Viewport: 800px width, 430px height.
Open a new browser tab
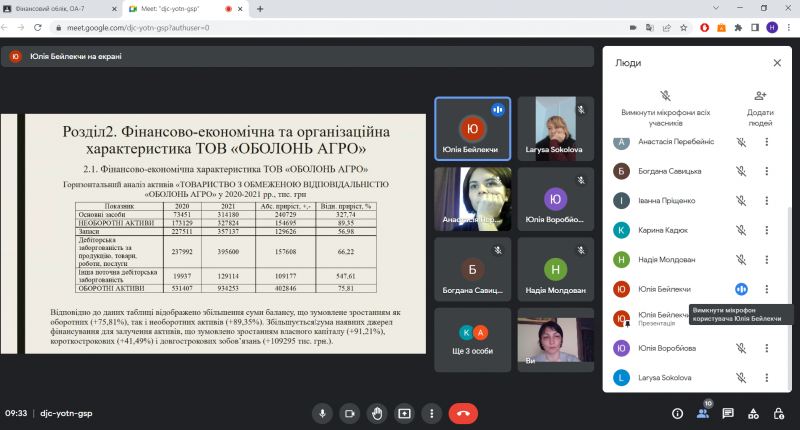260,9
